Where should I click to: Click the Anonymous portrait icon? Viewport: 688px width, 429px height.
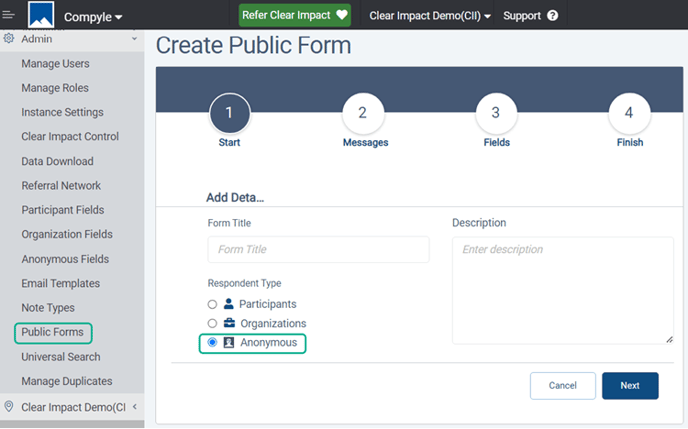(229, 343)
